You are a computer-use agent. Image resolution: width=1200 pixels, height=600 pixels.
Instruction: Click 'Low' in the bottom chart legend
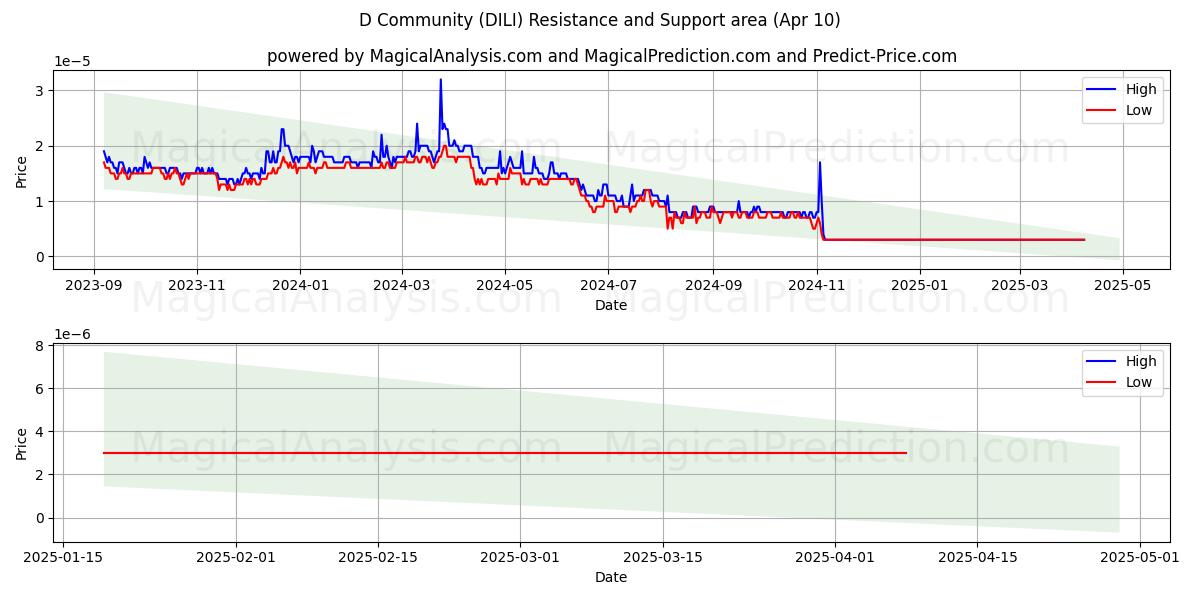1139,382
